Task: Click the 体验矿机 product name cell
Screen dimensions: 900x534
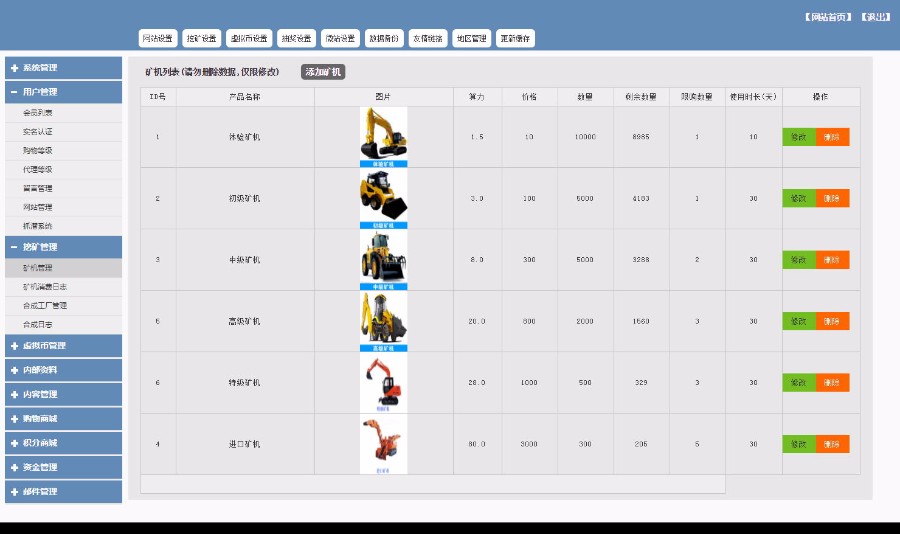Action: 245,137
